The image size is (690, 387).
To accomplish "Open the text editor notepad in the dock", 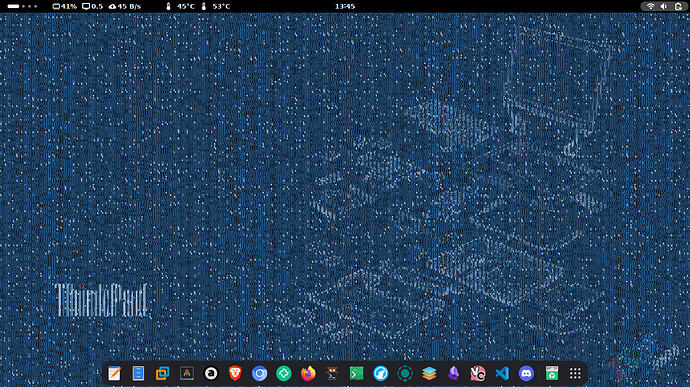I will tap(114, 373).
